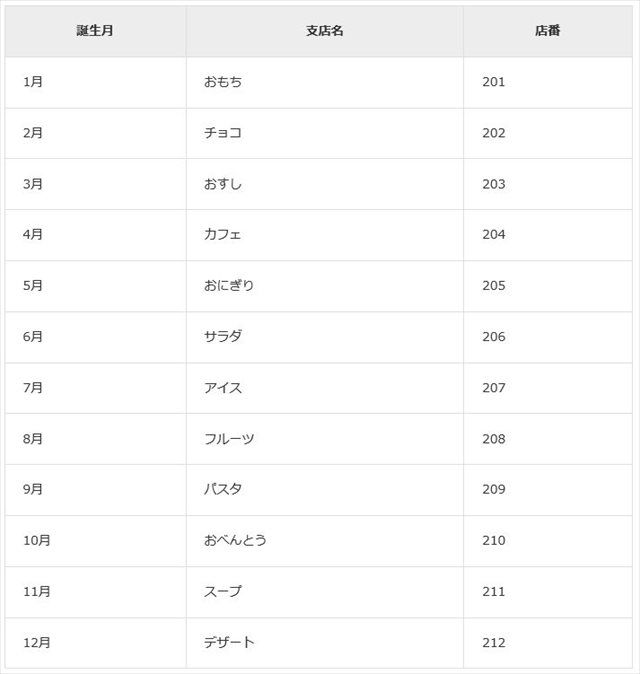Select the 1月 cell
The width and height of the screenshot is (640, 674).
33,82
